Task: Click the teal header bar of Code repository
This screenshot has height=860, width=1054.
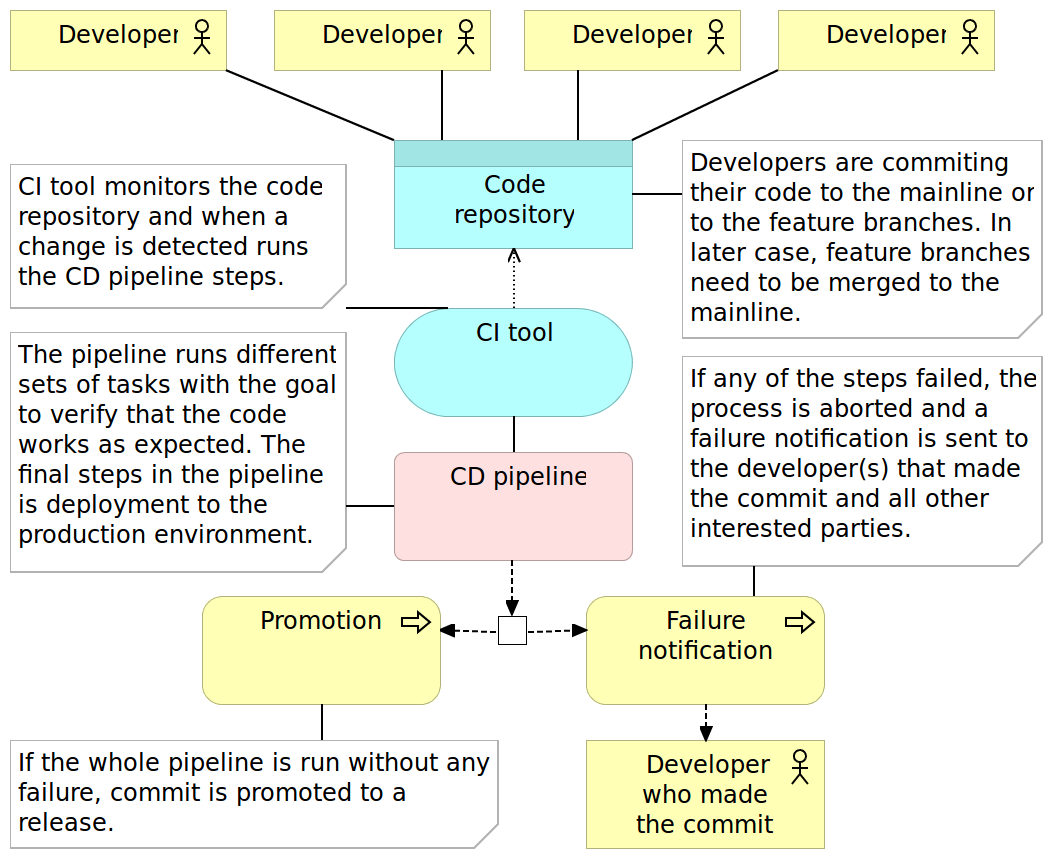Action: [x=513, y=152]
